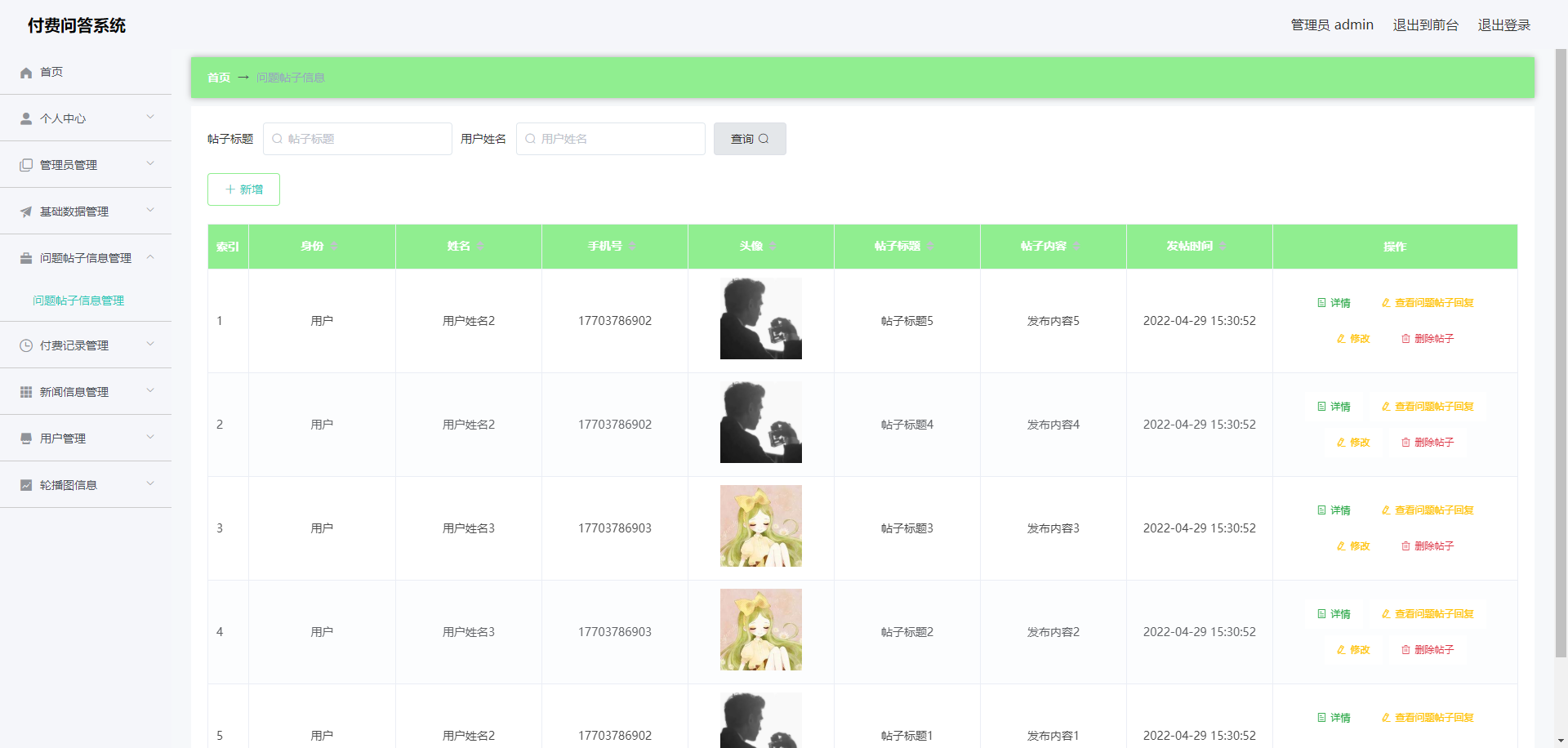Open 管理员管理 via its sidebar icon

25,164
